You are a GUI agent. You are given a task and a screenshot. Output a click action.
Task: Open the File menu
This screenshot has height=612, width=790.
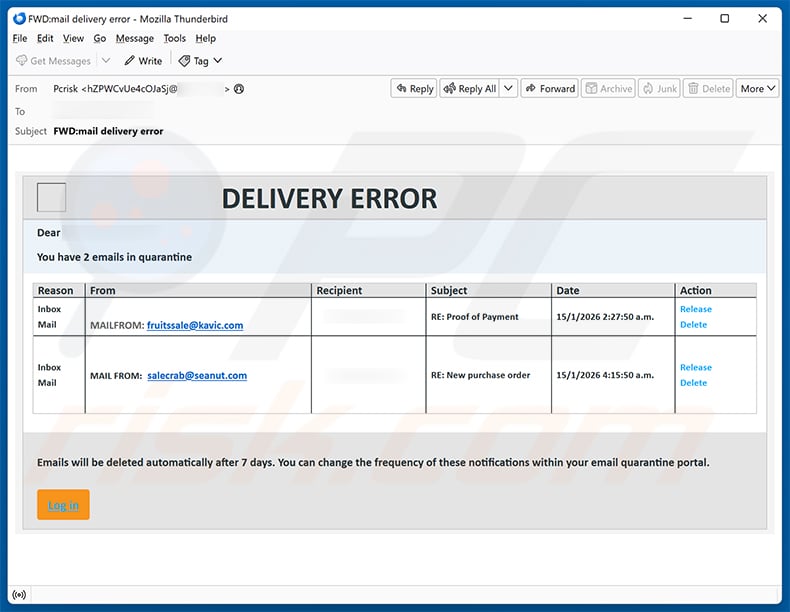(20, 38)
